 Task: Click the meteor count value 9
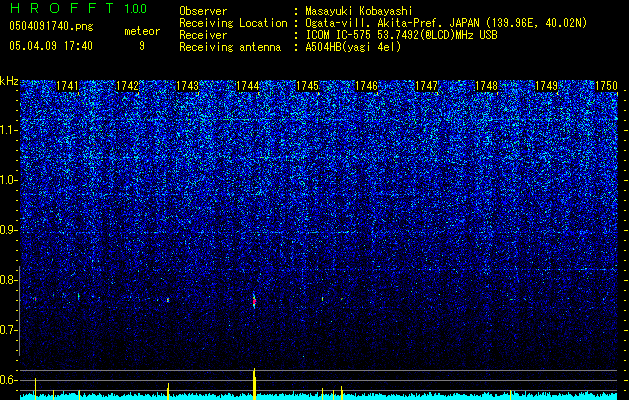tap(142, 46)
